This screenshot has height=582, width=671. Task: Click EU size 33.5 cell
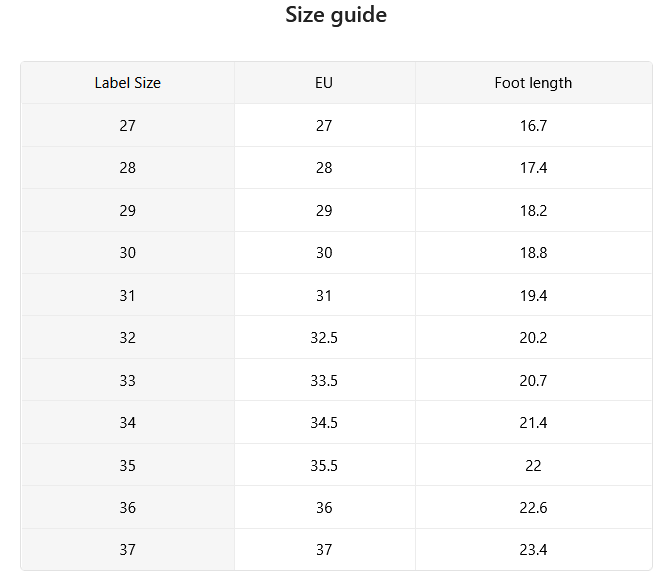(x=324, y=380)
